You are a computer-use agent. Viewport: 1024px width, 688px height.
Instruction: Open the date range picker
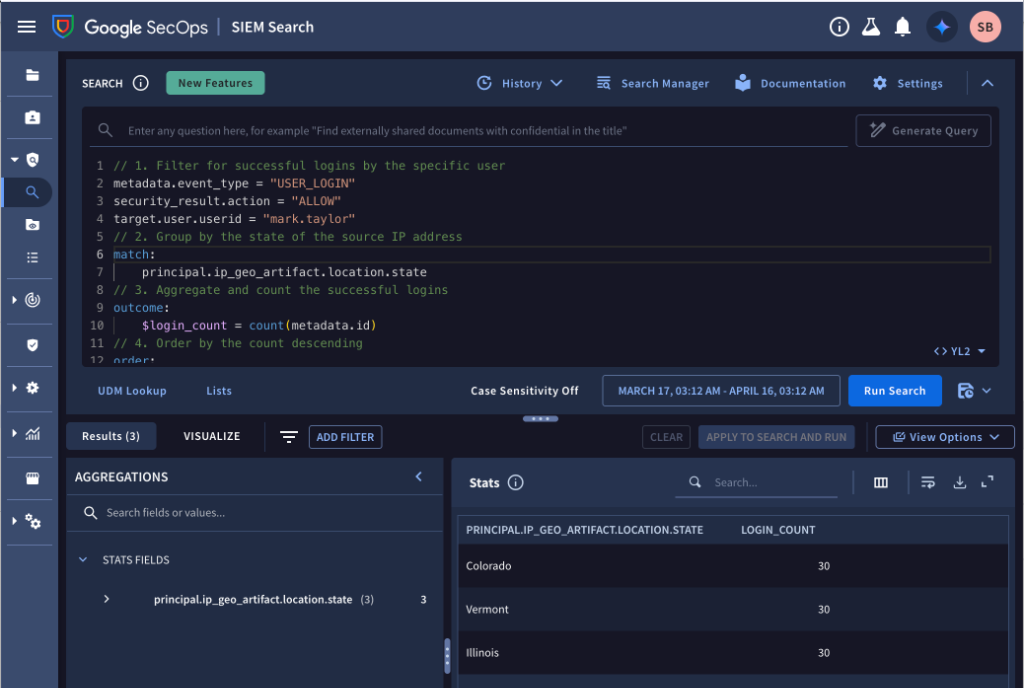pyautogui.click(x=720, y=391)
